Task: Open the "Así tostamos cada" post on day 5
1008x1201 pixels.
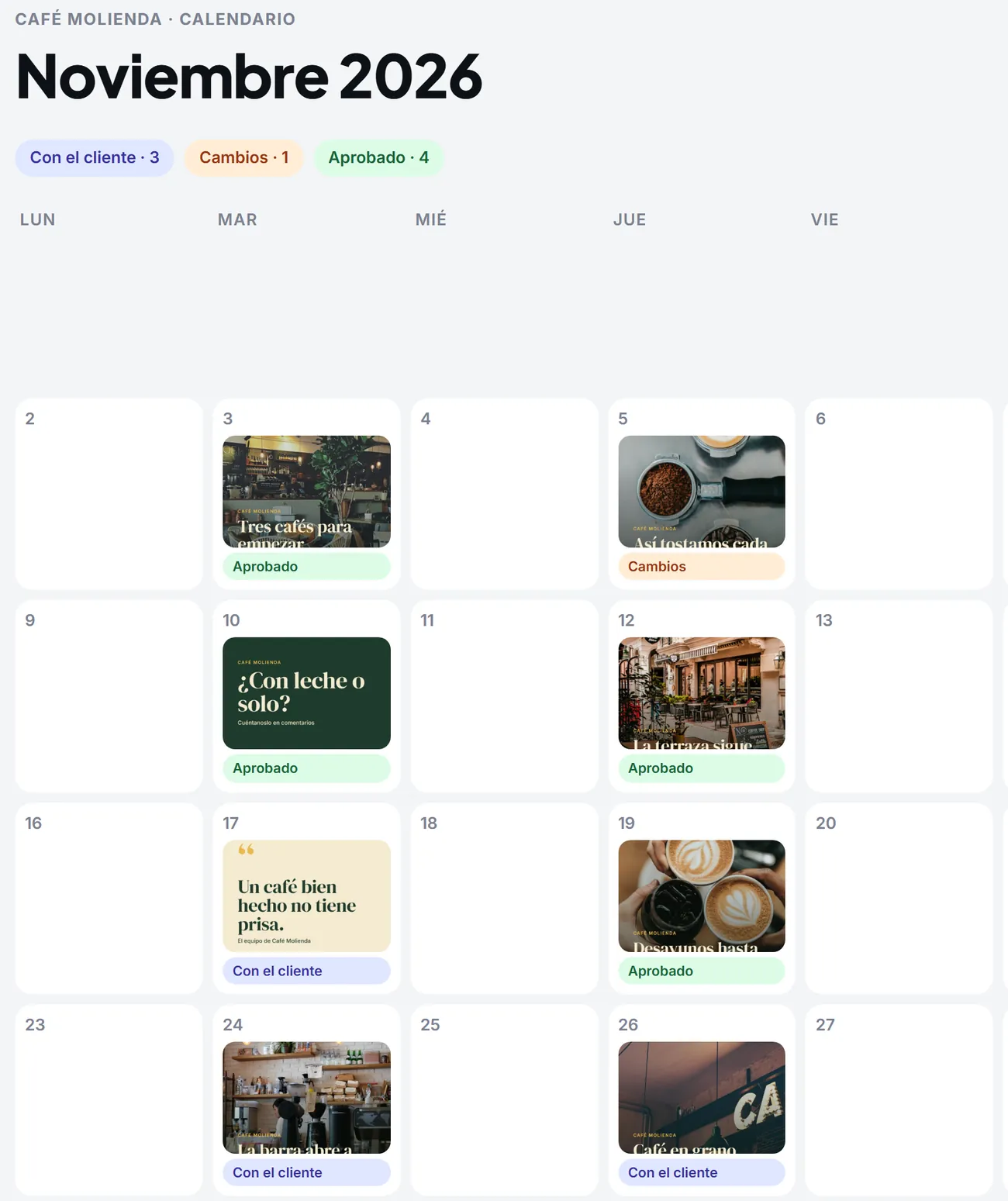Action: (702, 492)
